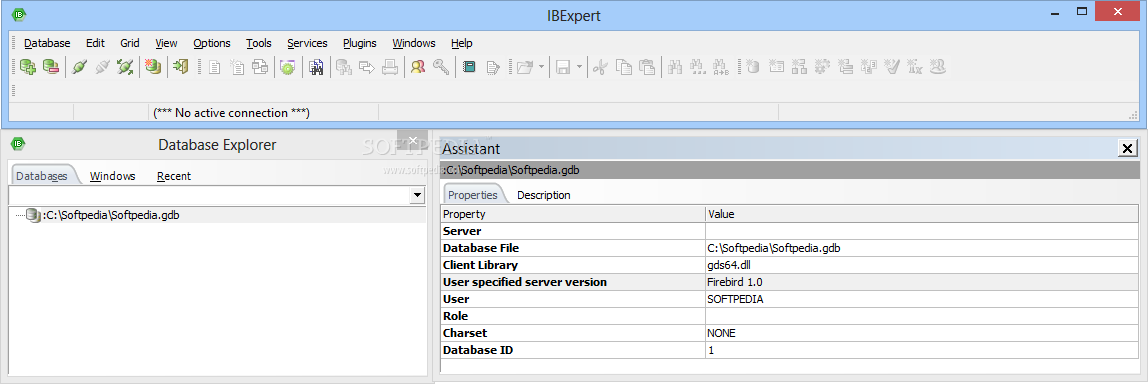Click the 'Server' property label
The image size is (1148, 384).
(x=462, y=232)
